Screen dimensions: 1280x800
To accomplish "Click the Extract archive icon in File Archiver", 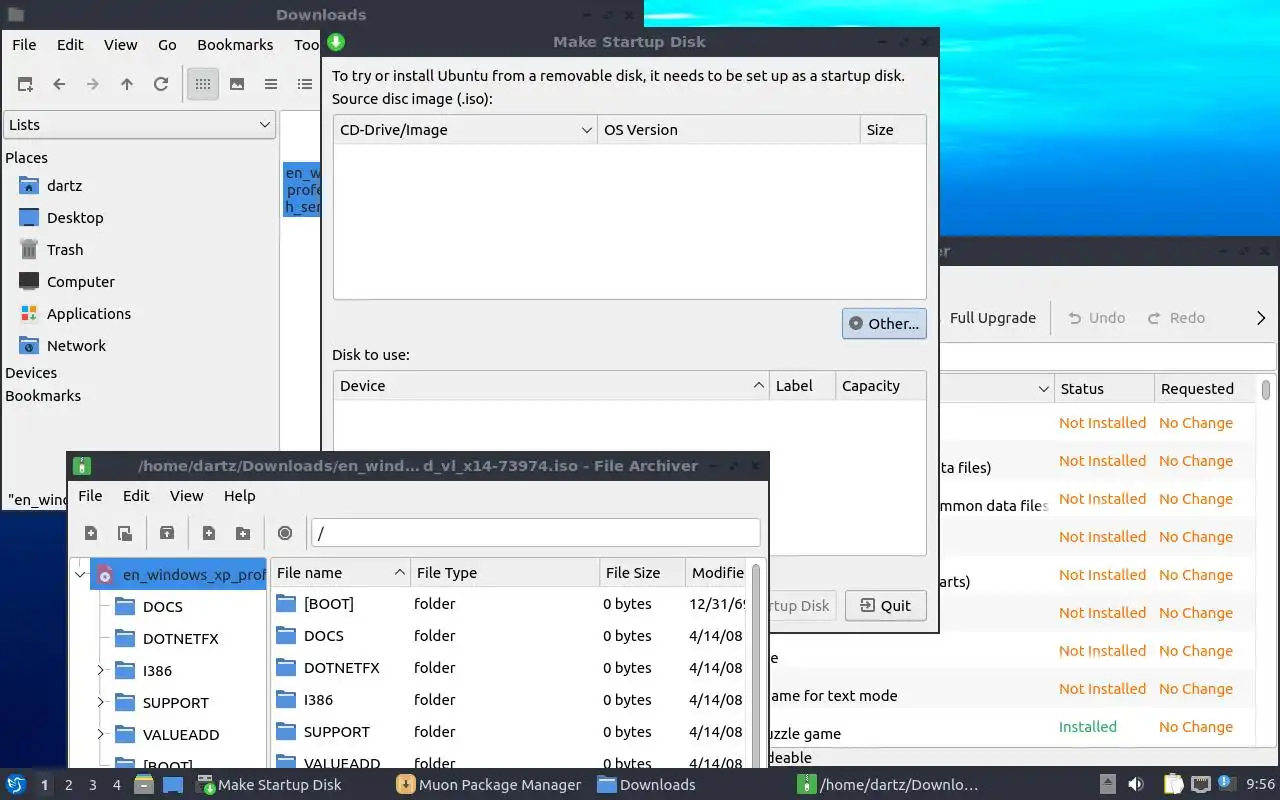I will [x=167, y=533].
